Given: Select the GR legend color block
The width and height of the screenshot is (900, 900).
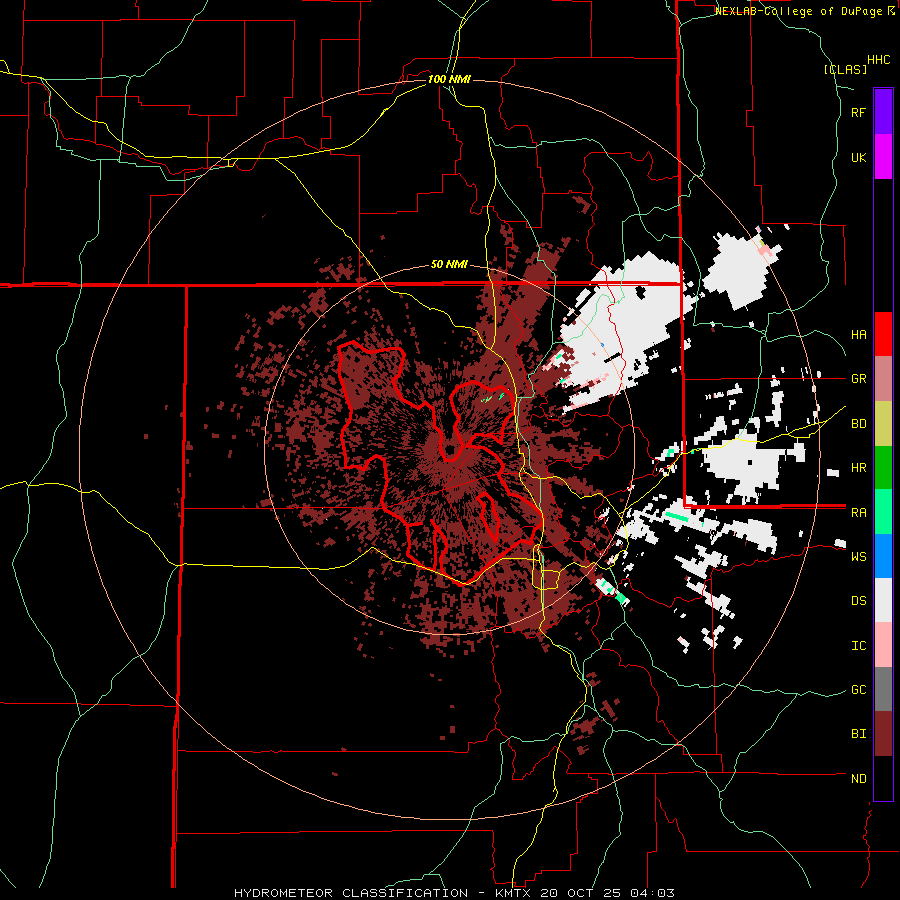Looking at the screenshot, I should [x=883, y=379].
